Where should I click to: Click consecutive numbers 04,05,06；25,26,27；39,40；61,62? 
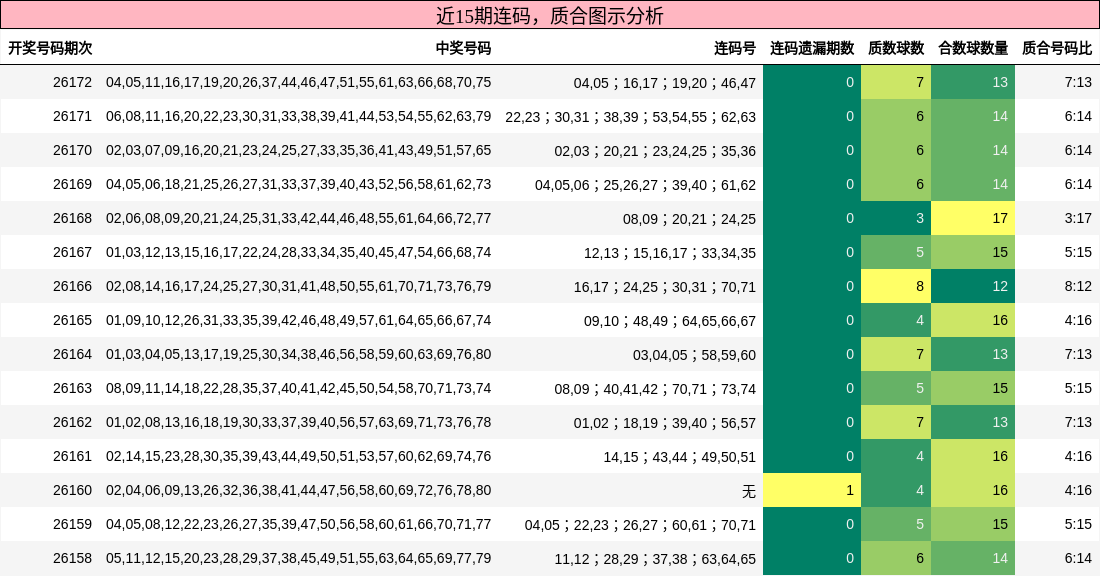(645, 185)
